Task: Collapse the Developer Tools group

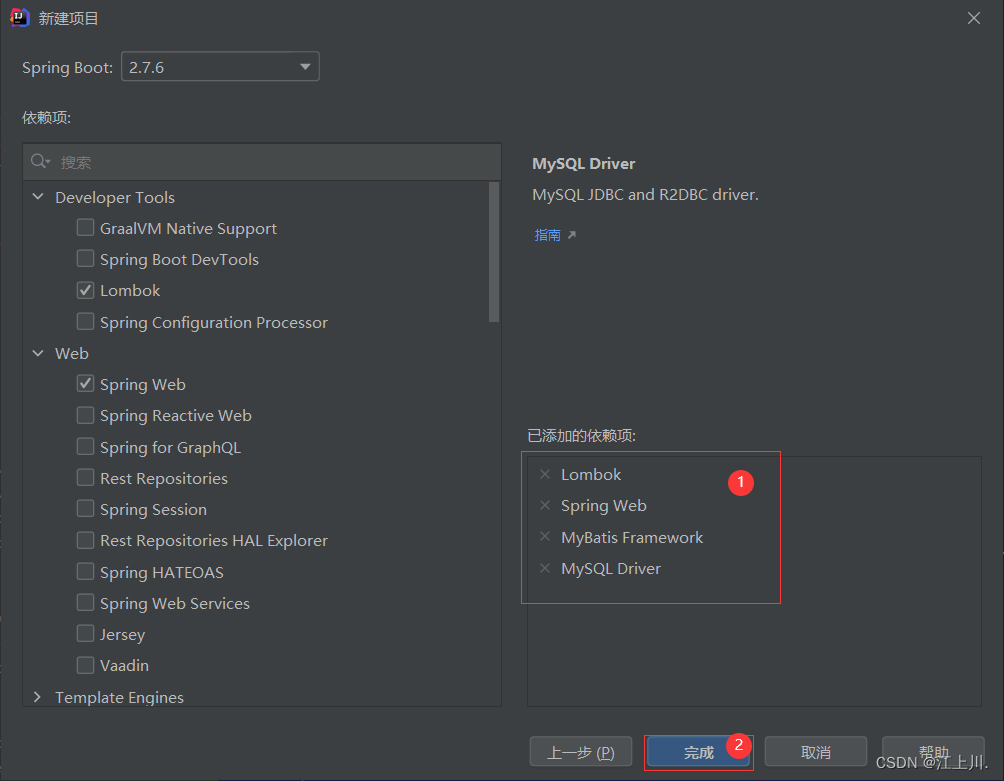Action: [x=38, y=197]
